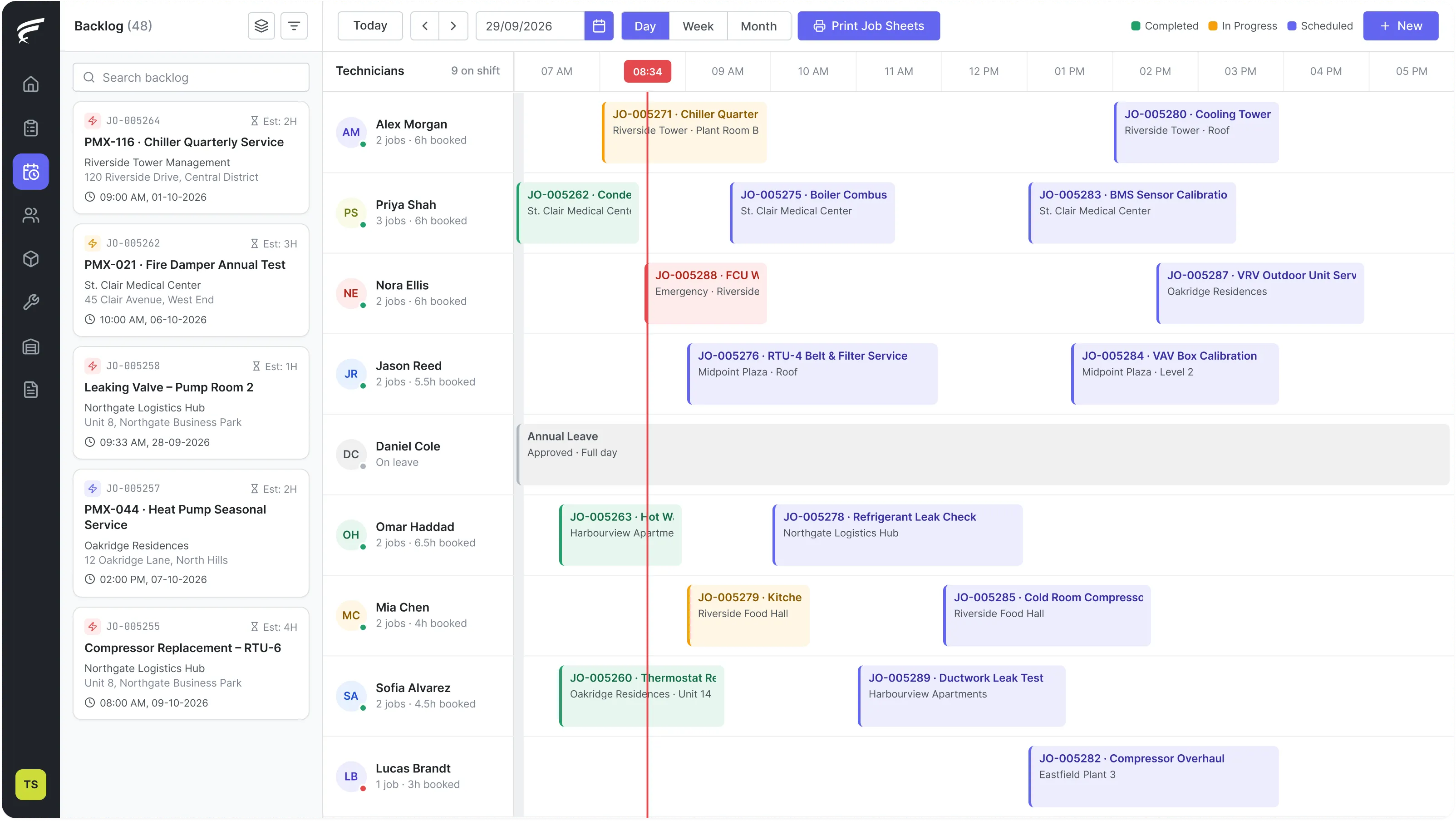Viewport: 1456px width, 821px height.
Task: Open backlog card Compressor Replacement – RTU-6
Action: click(191, 664)
